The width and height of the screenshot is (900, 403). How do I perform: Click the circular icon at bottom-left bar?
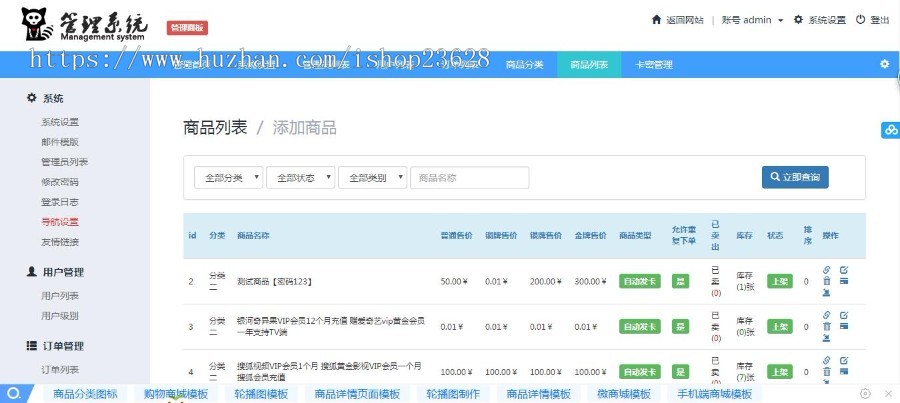(x=15, y=394)
